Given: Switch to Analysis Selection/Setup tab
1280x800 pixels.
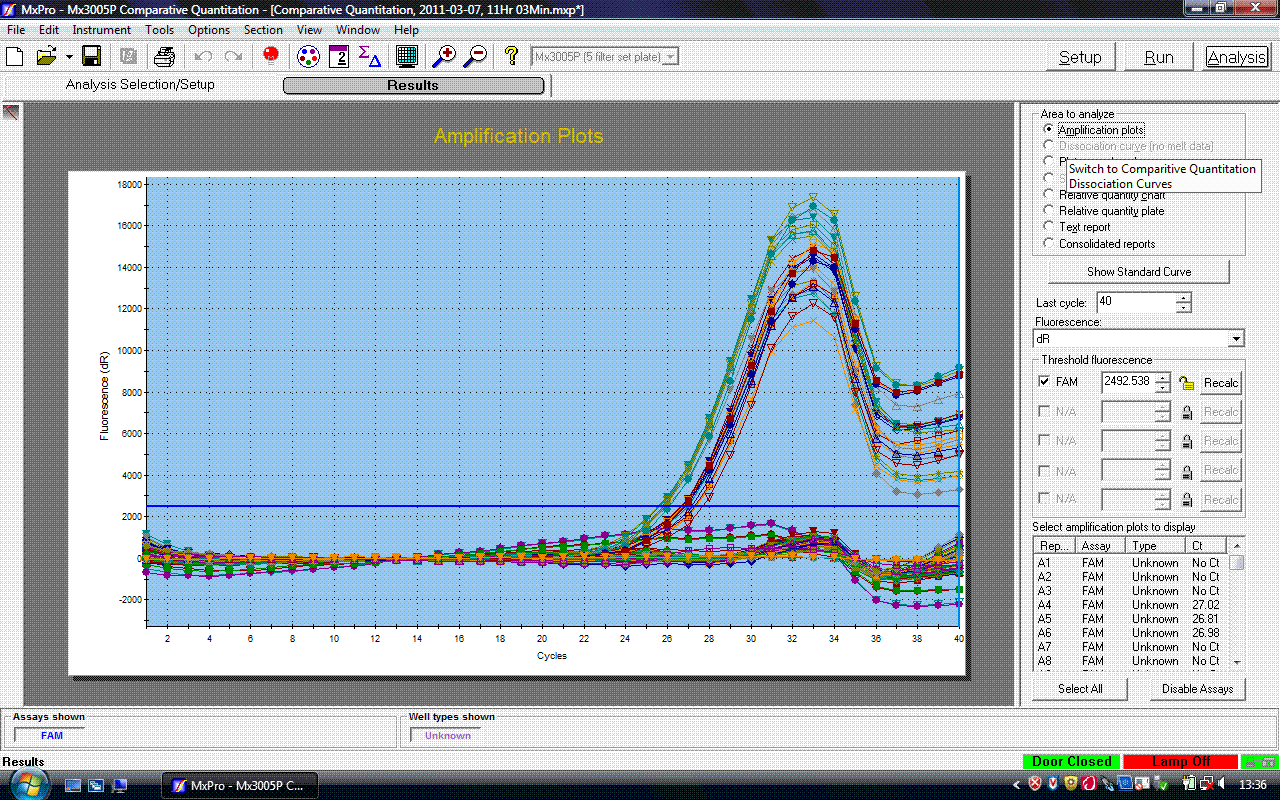Looking at the screenshot, I should (x=140, y=85).
